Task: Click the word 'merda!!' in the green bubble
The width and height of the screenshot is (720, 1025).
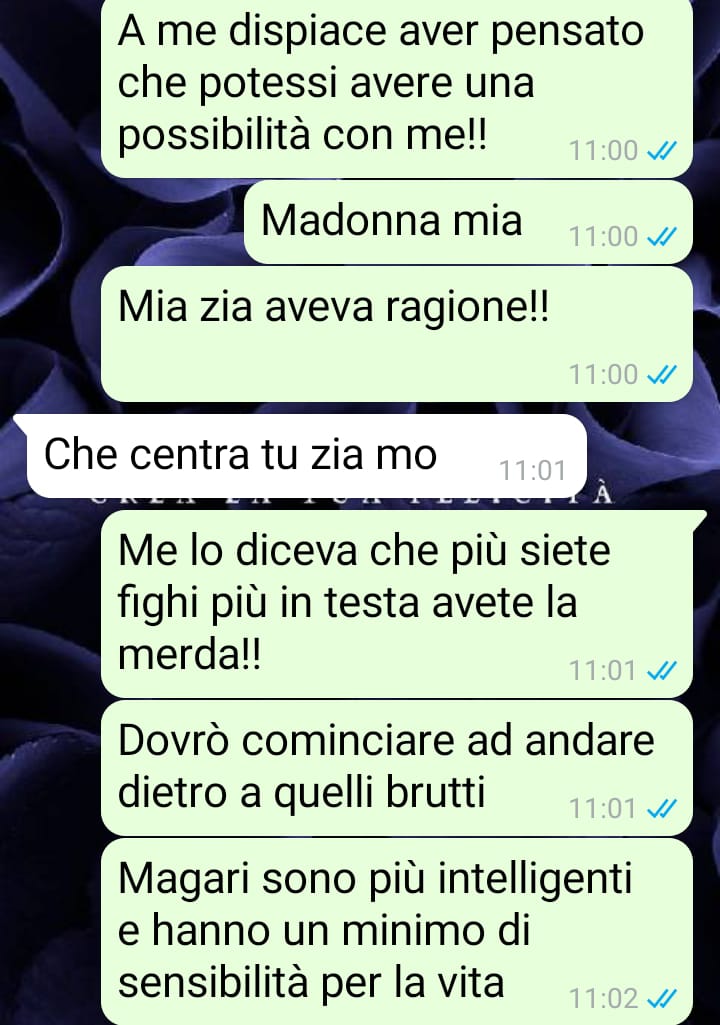Action: pos(189,655)
